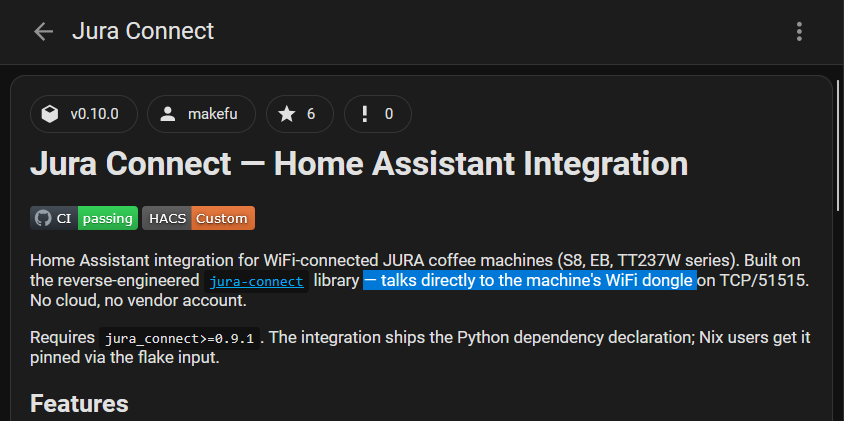Click the 0 open issues chip
This screenshot has height=421, width=844.
click(x=378, y=114)
